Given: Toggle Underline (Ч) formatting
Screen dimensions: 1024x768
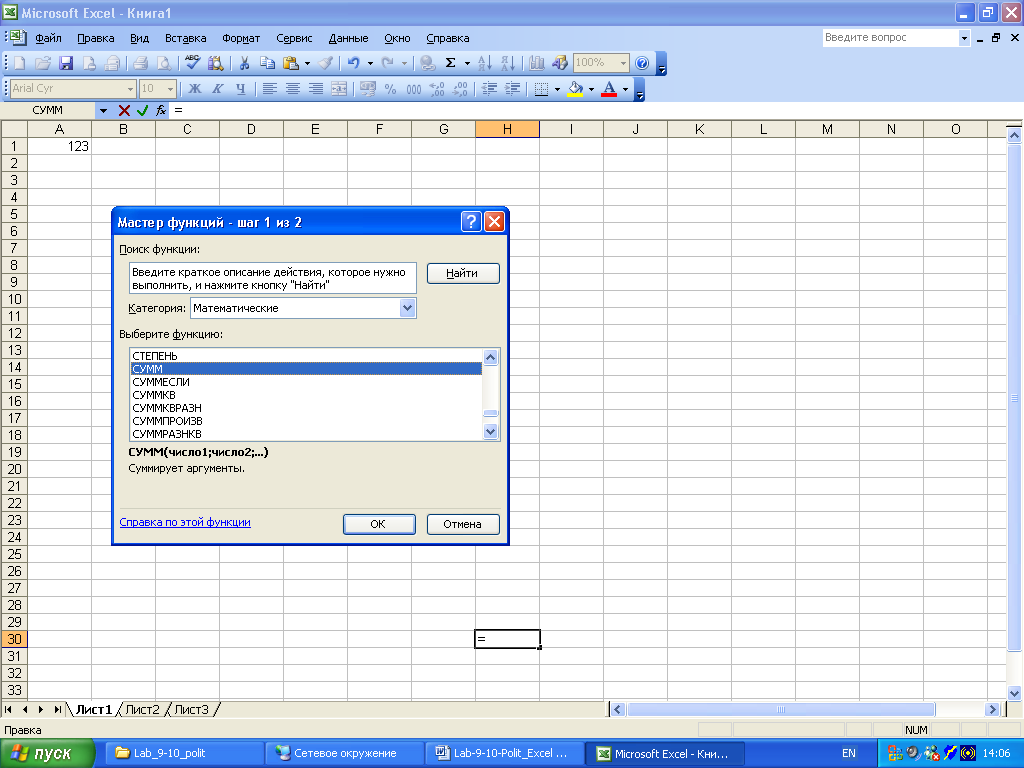Looking at the screenshot, I should pos(240,88).
